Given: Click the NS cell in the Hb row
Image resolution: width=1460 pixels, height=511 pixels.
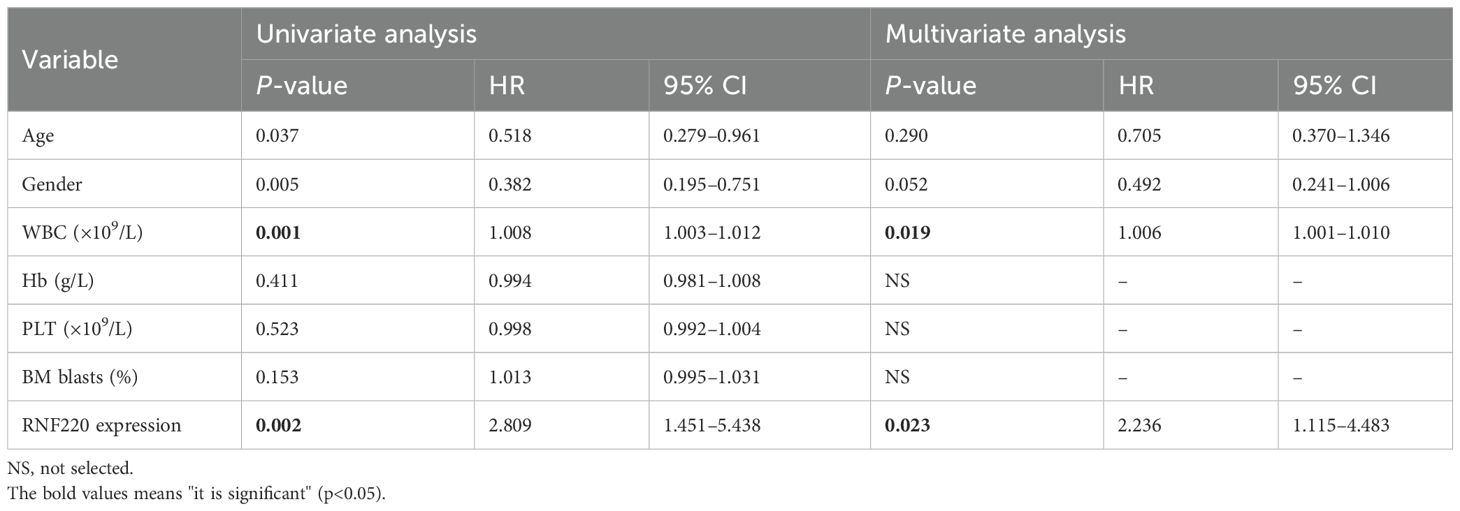Looking at the screenshot, I should pos(899,280).
